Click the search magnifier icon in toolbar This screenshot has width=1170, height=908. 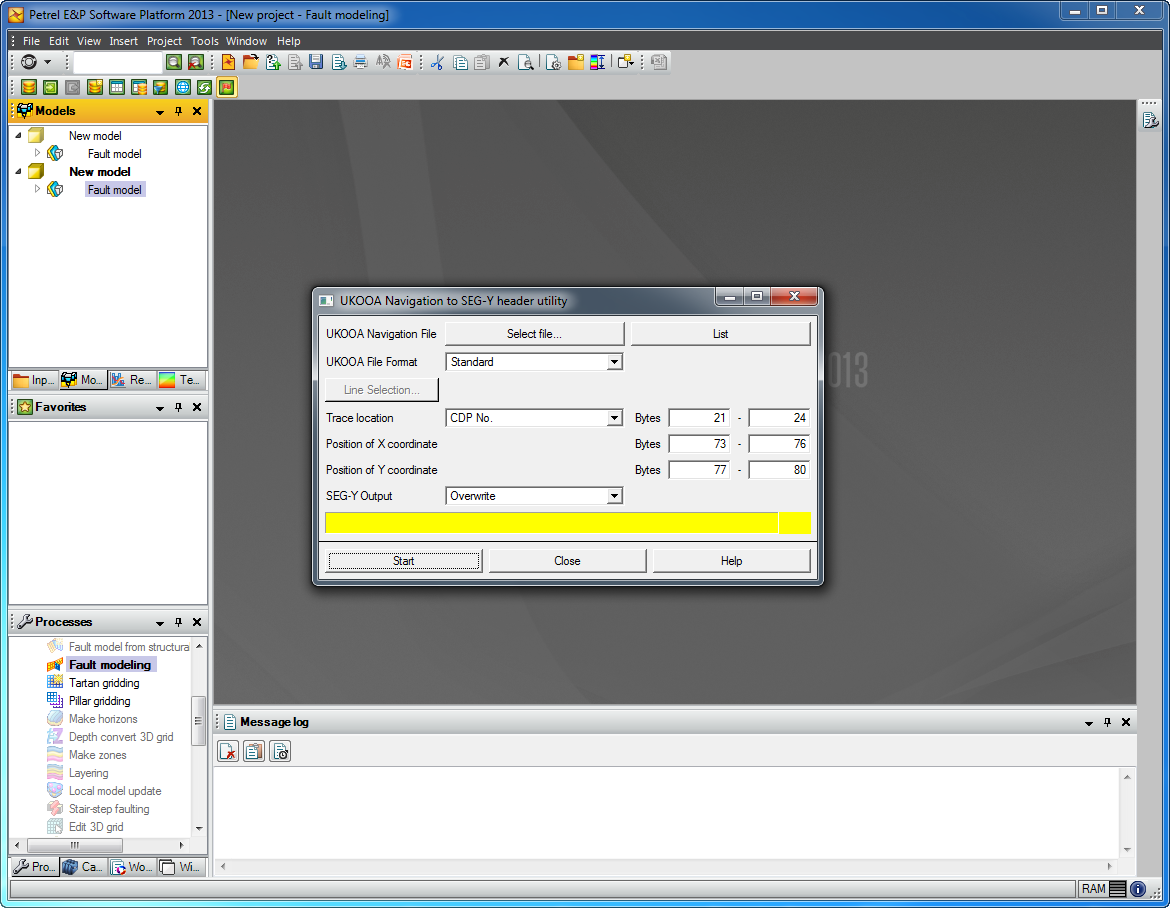point(174,63)
